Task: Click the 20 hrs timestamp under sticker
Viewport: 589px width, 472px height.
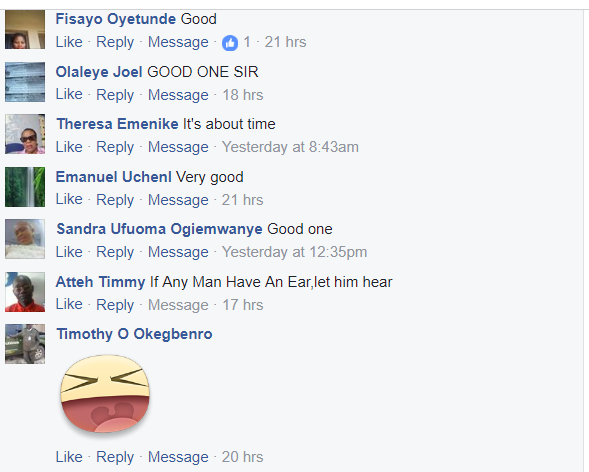Action: (x=242, y=457)
